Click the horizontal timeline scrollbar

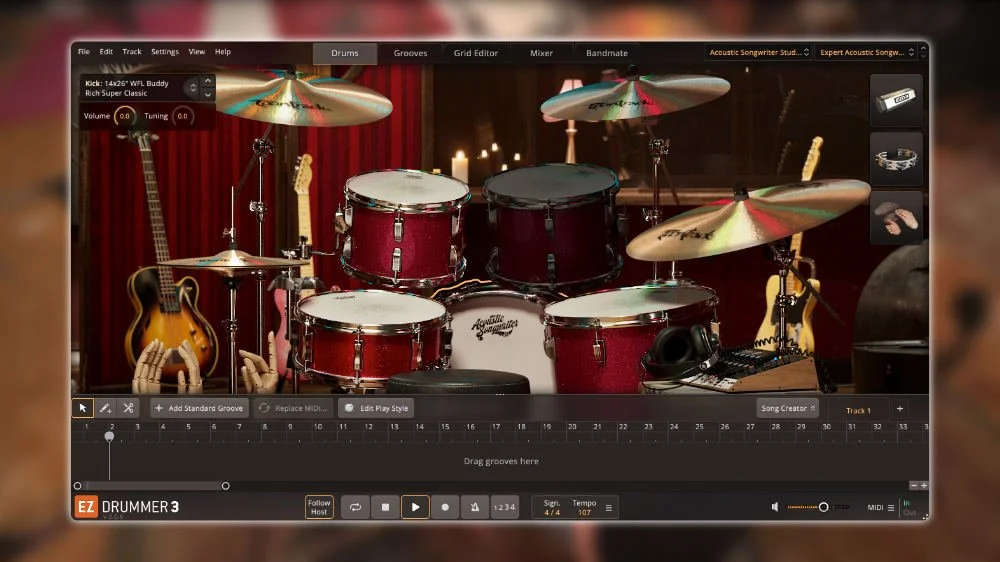coord(151,486)
